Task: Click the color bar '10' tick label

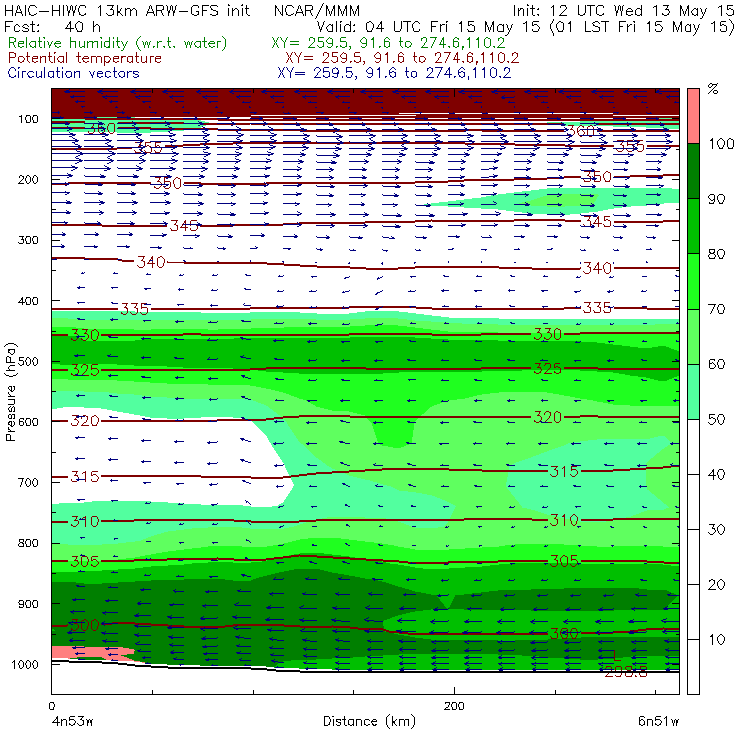Action: 716,640
